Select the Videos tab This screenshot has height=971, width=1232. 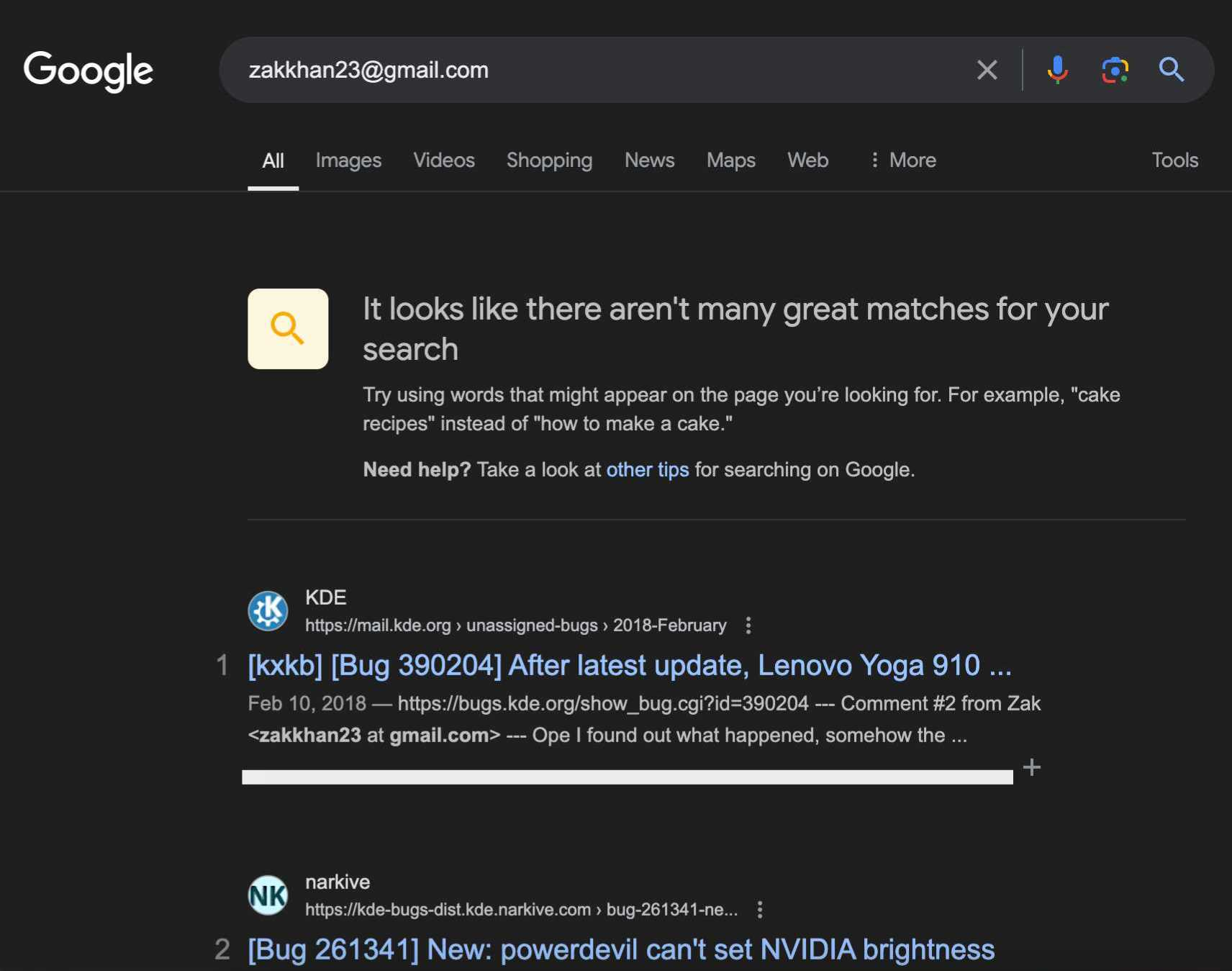444,160
